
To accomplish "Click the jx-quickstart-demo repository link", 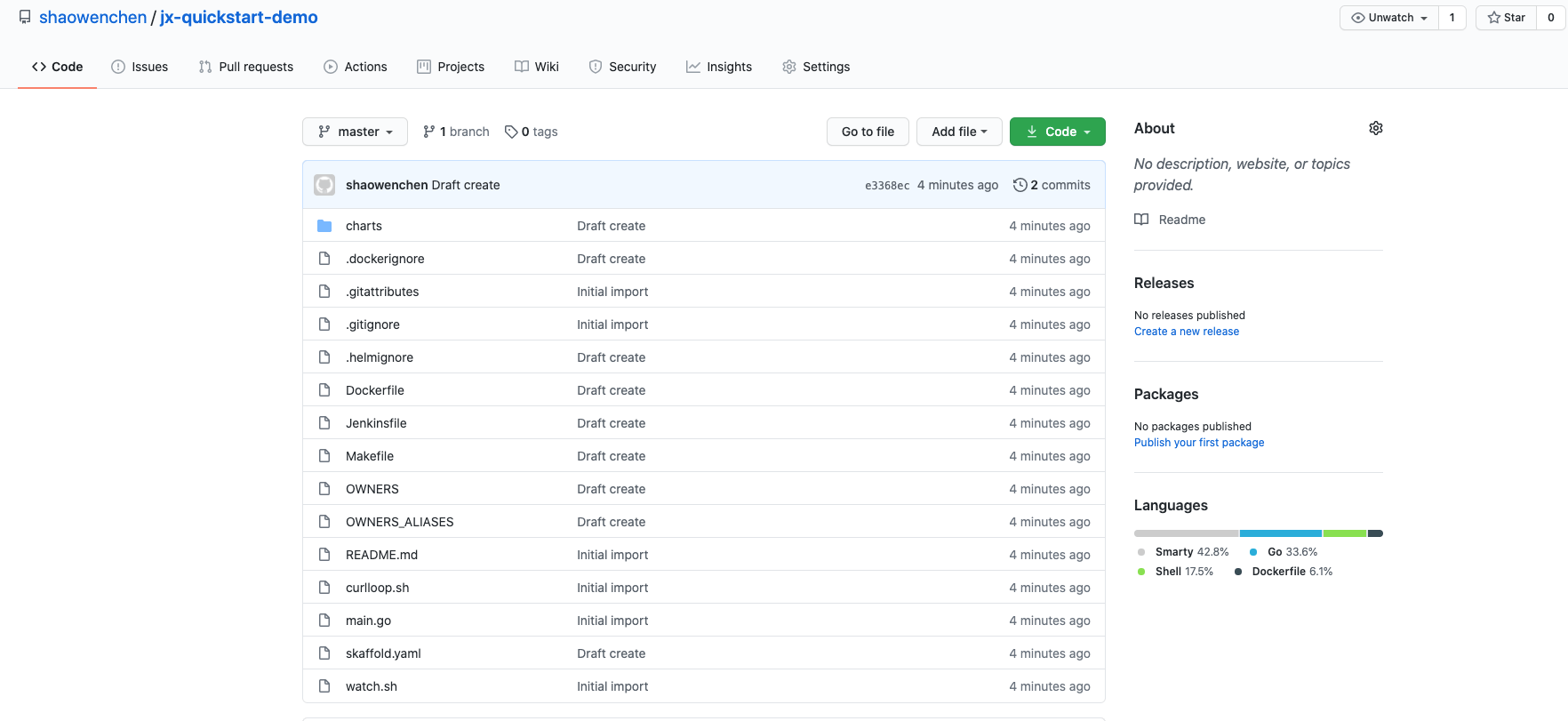I will pyautogui.click(x=239, y=17).
